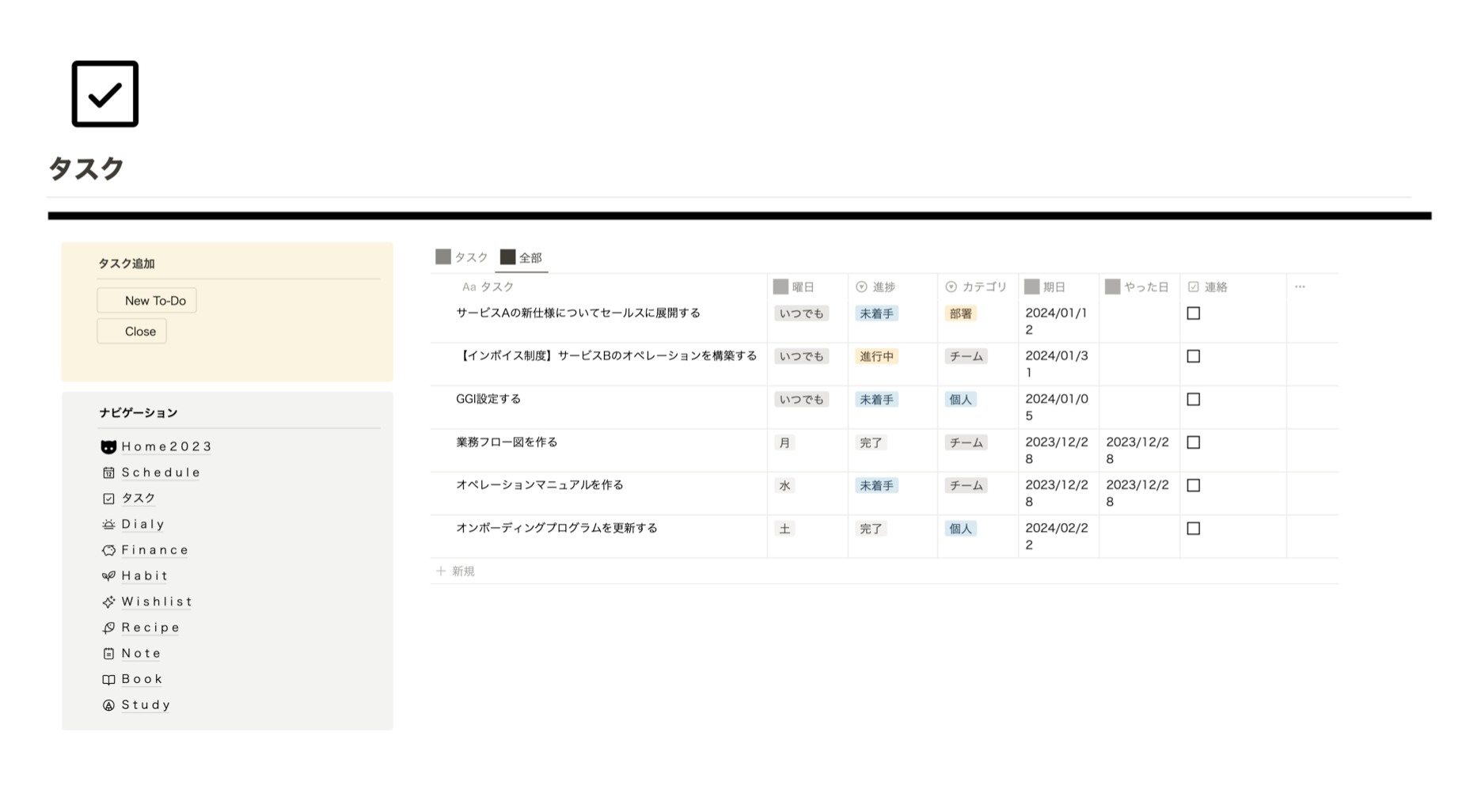Open task 業務フロー図を作る

click(507, 442)
